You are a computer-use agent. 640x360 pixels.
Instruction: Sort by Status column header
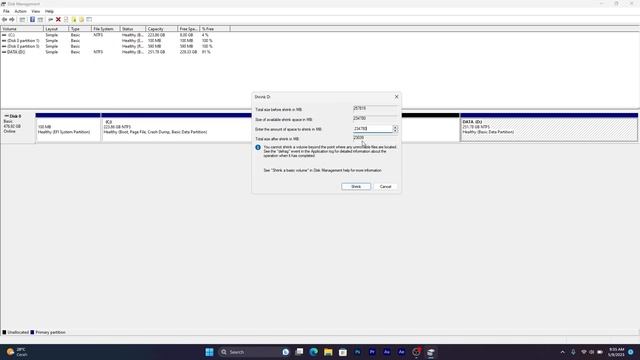133,29
